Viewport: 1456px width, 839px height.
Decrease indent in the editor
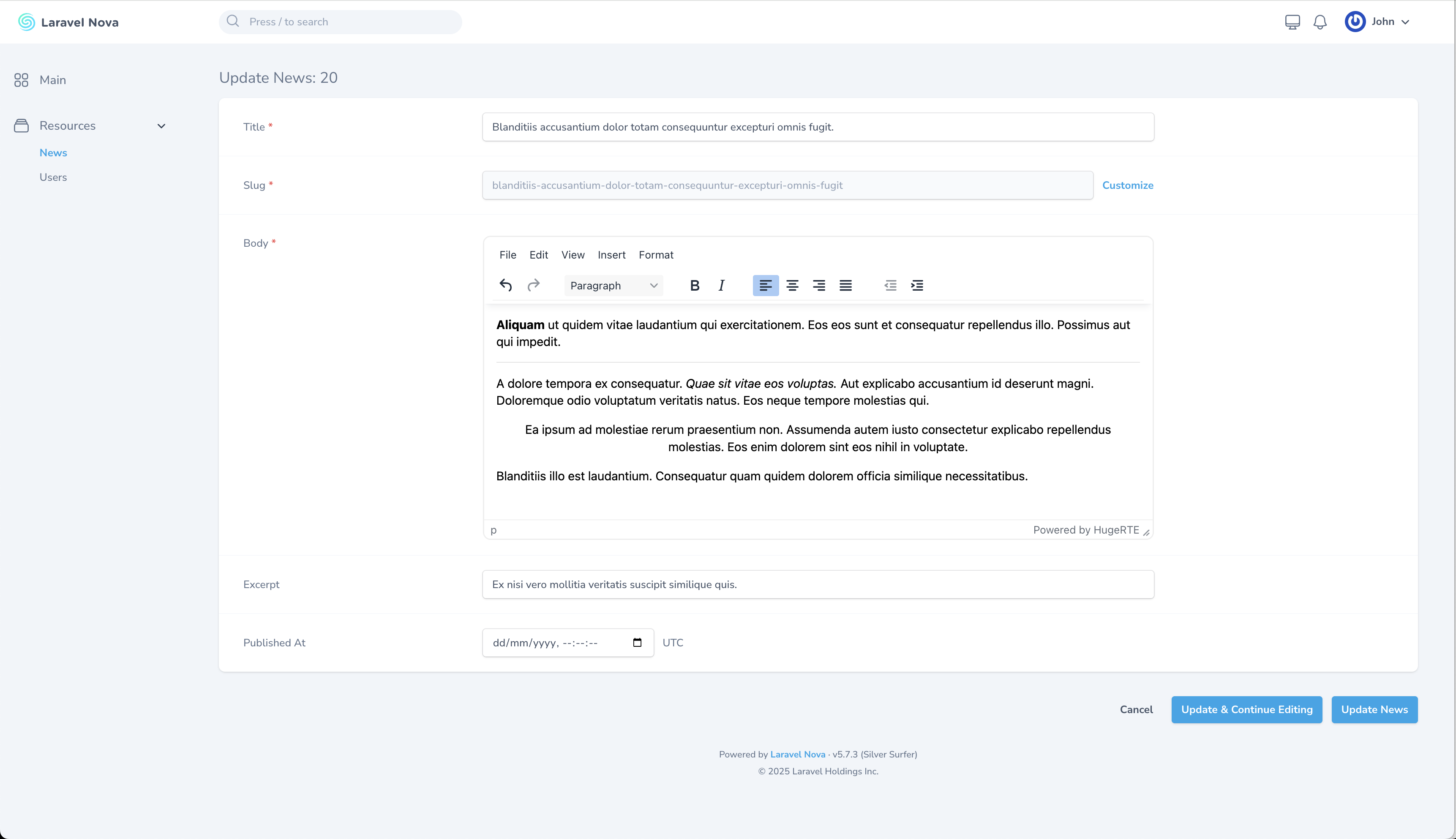pyautogui.click(x=890, y=285)
